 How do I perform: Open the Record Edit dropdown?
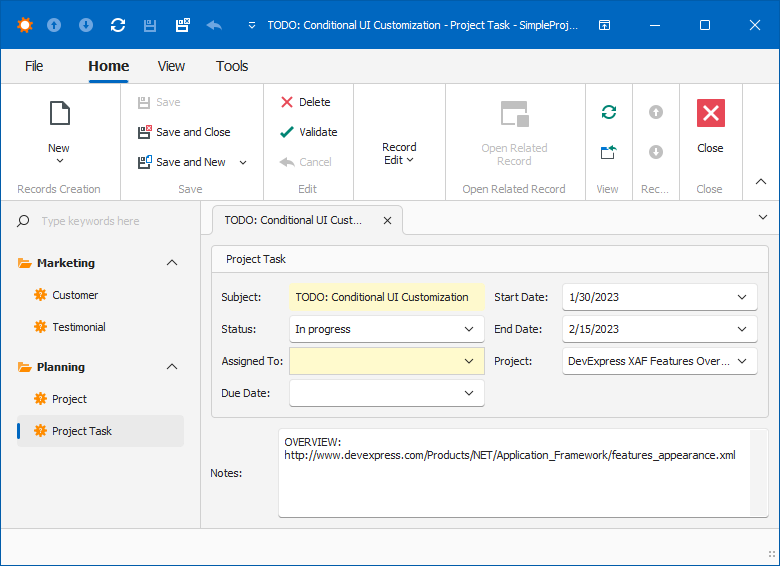click(399, 153)
